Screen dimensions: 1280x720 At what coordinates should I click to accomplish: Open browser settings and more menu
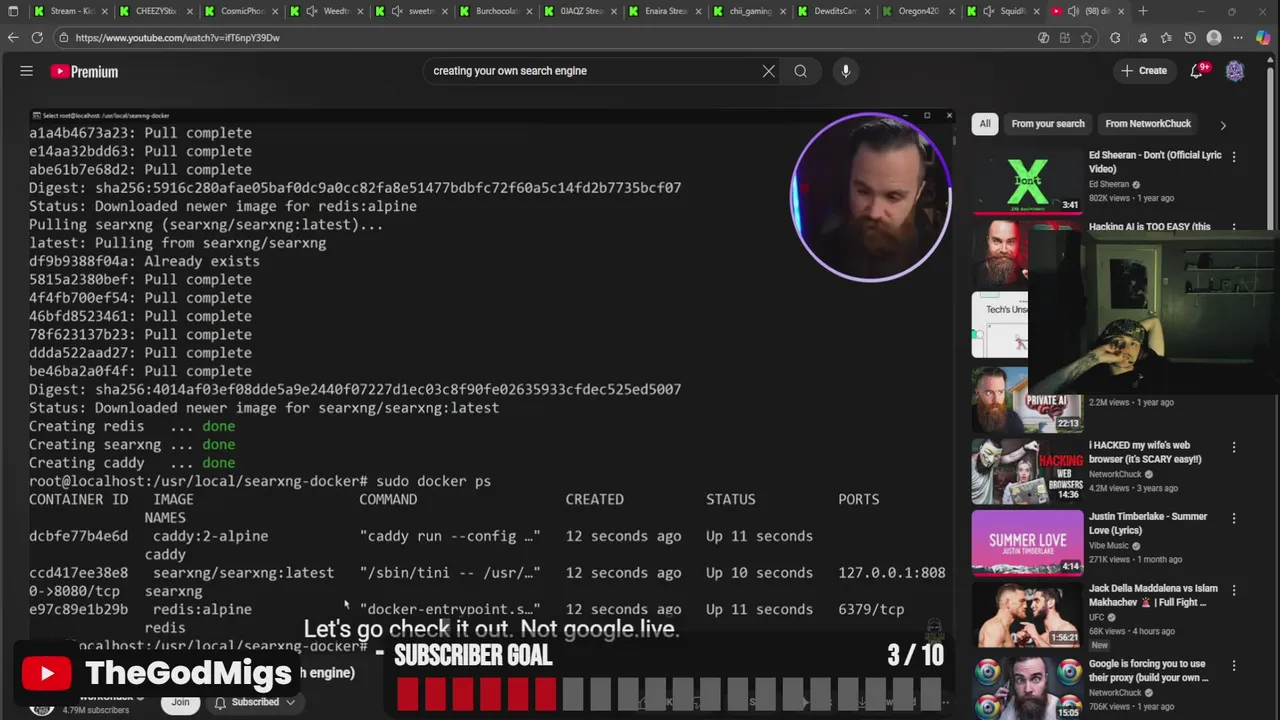point(1238,38)
